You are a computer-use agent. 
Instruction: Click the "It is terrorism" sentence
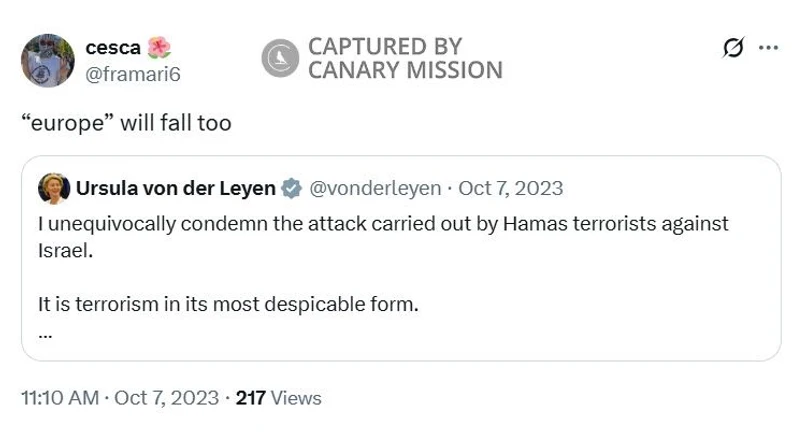tap(228, 303)
